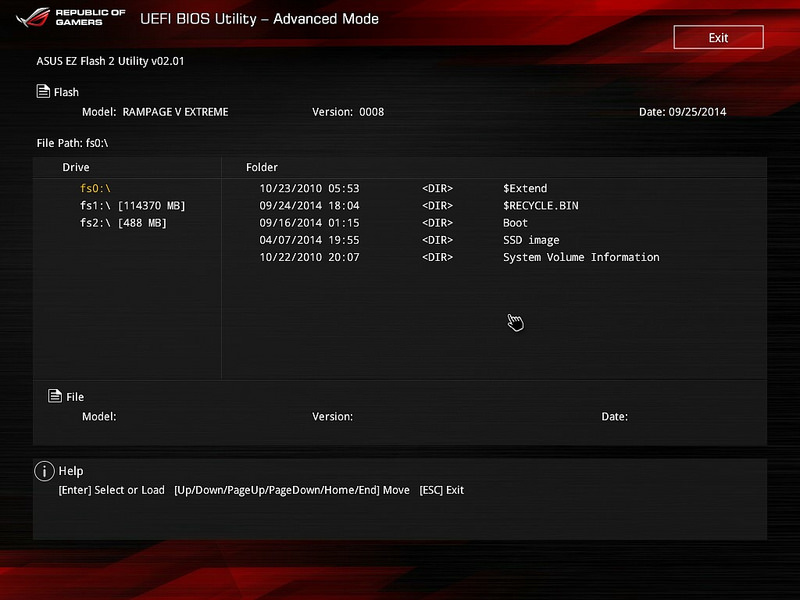Click the Up/Down/PageUp/PageDown/Home/End Move hint
800x600 pixels.
point(292,490)
